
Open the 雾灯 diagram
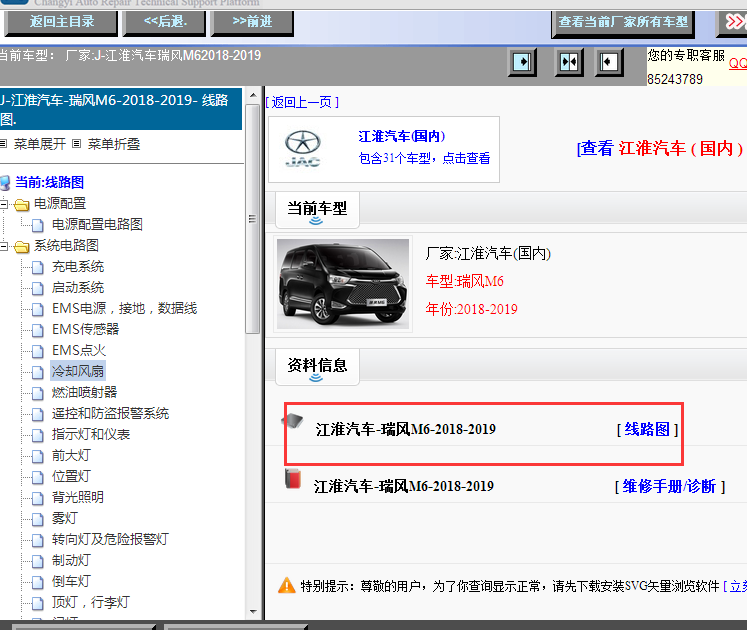(64, 518)
